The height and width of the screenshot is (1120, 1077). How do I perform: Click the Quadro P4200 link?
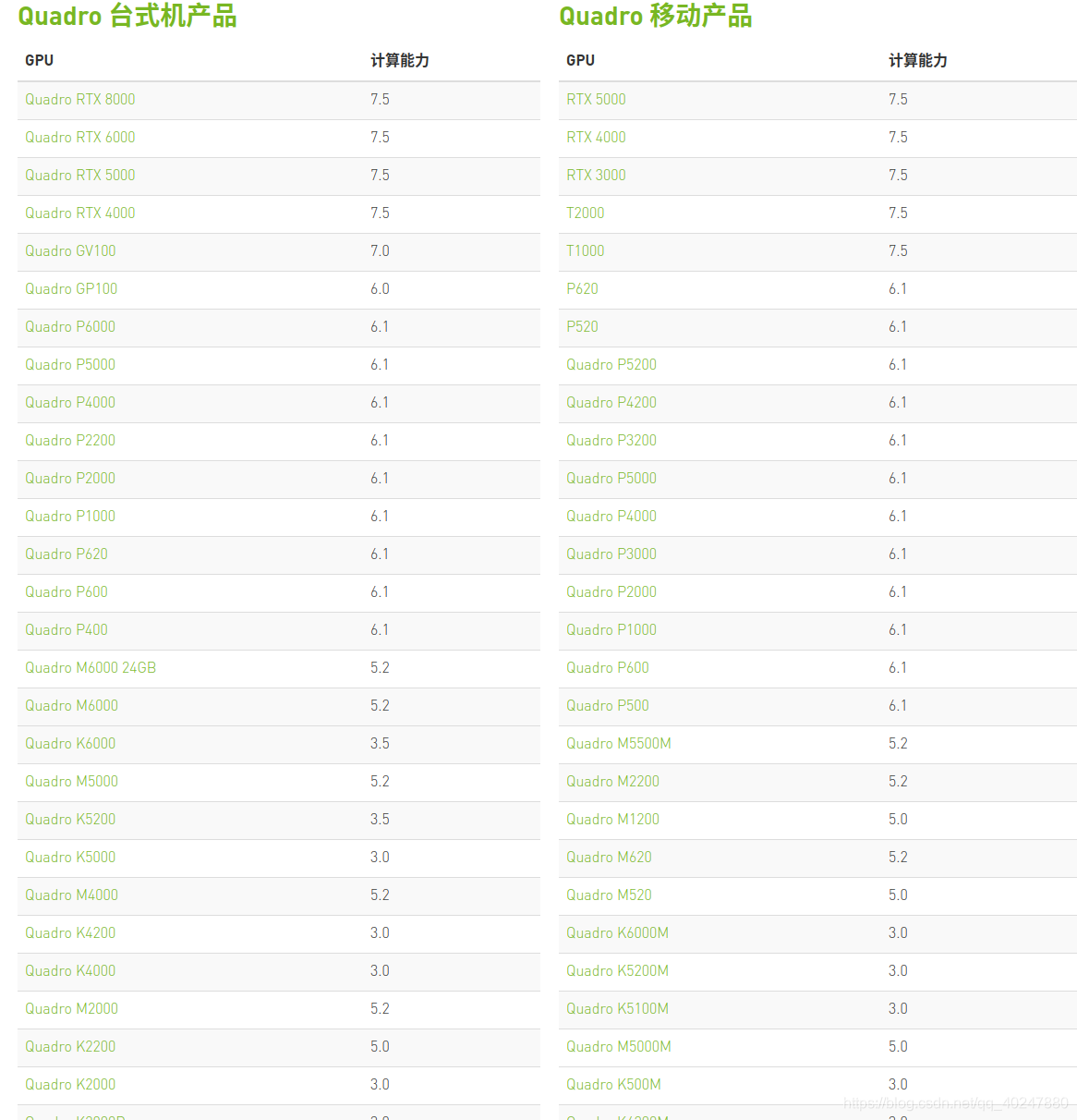coord(611,403)
